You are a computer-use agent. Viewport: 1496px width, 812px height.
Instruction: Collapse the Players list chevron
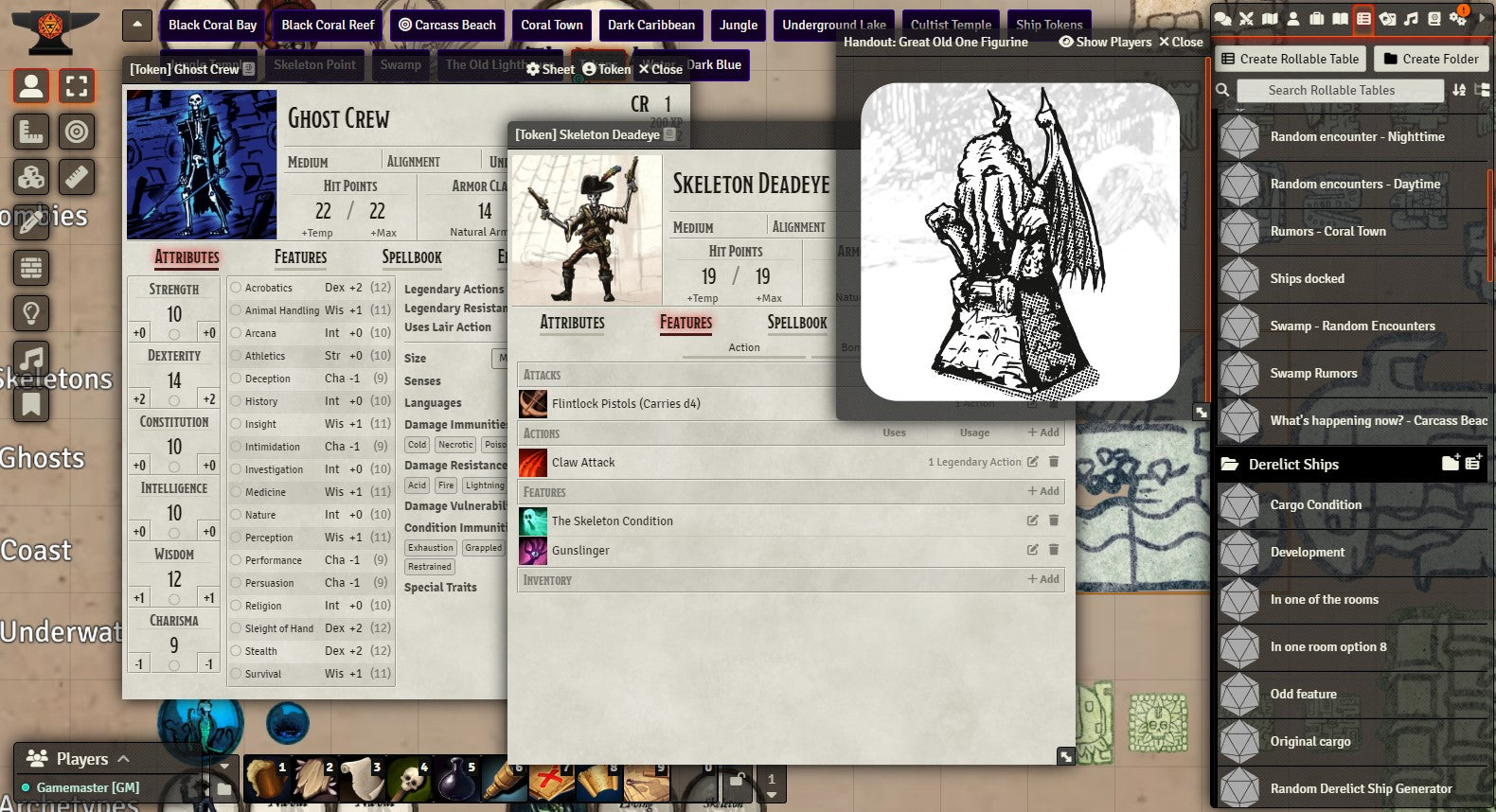click(x=124, y=759)
